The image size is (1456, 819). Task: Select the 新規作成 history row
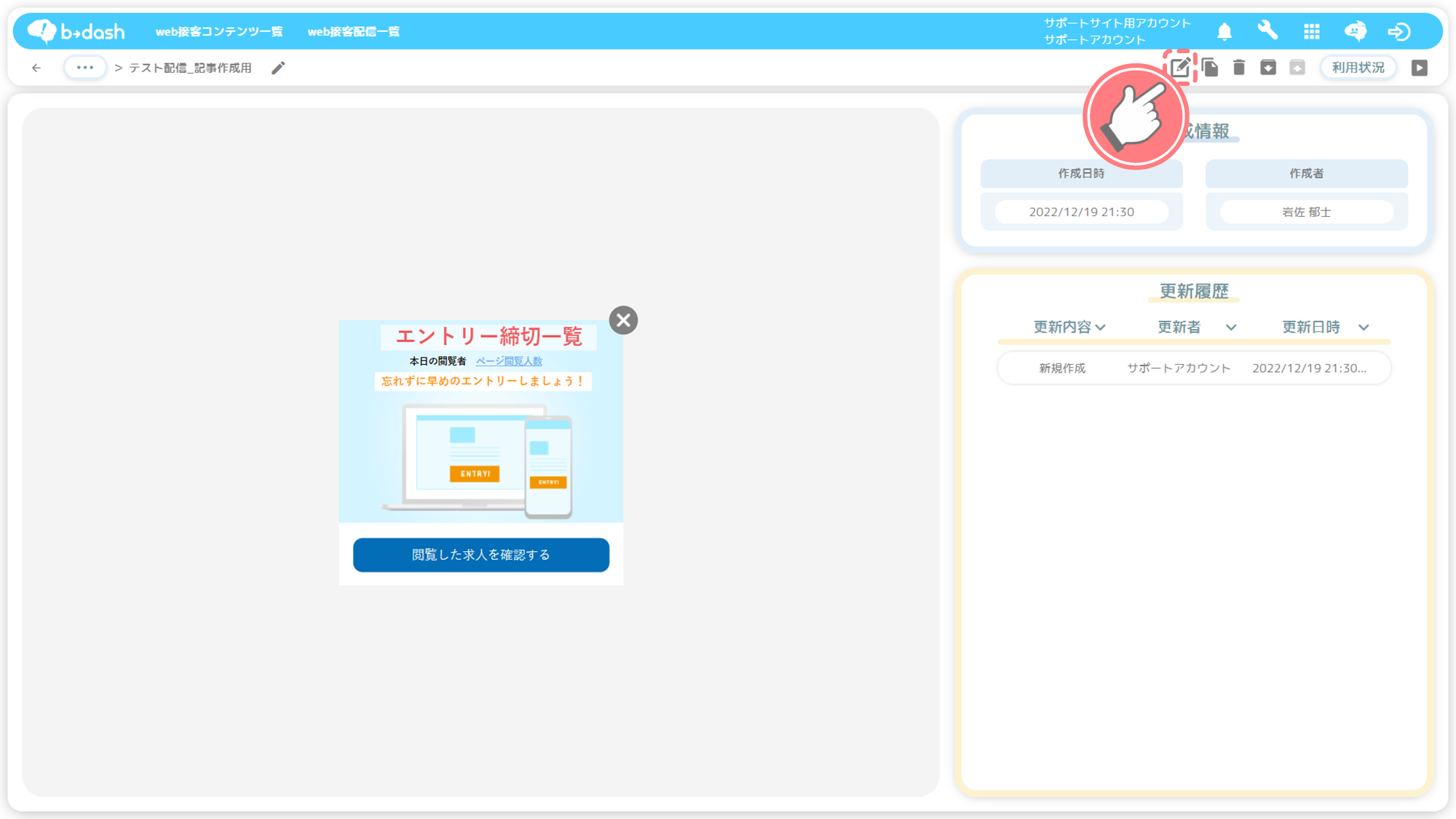pos(1194,368)
